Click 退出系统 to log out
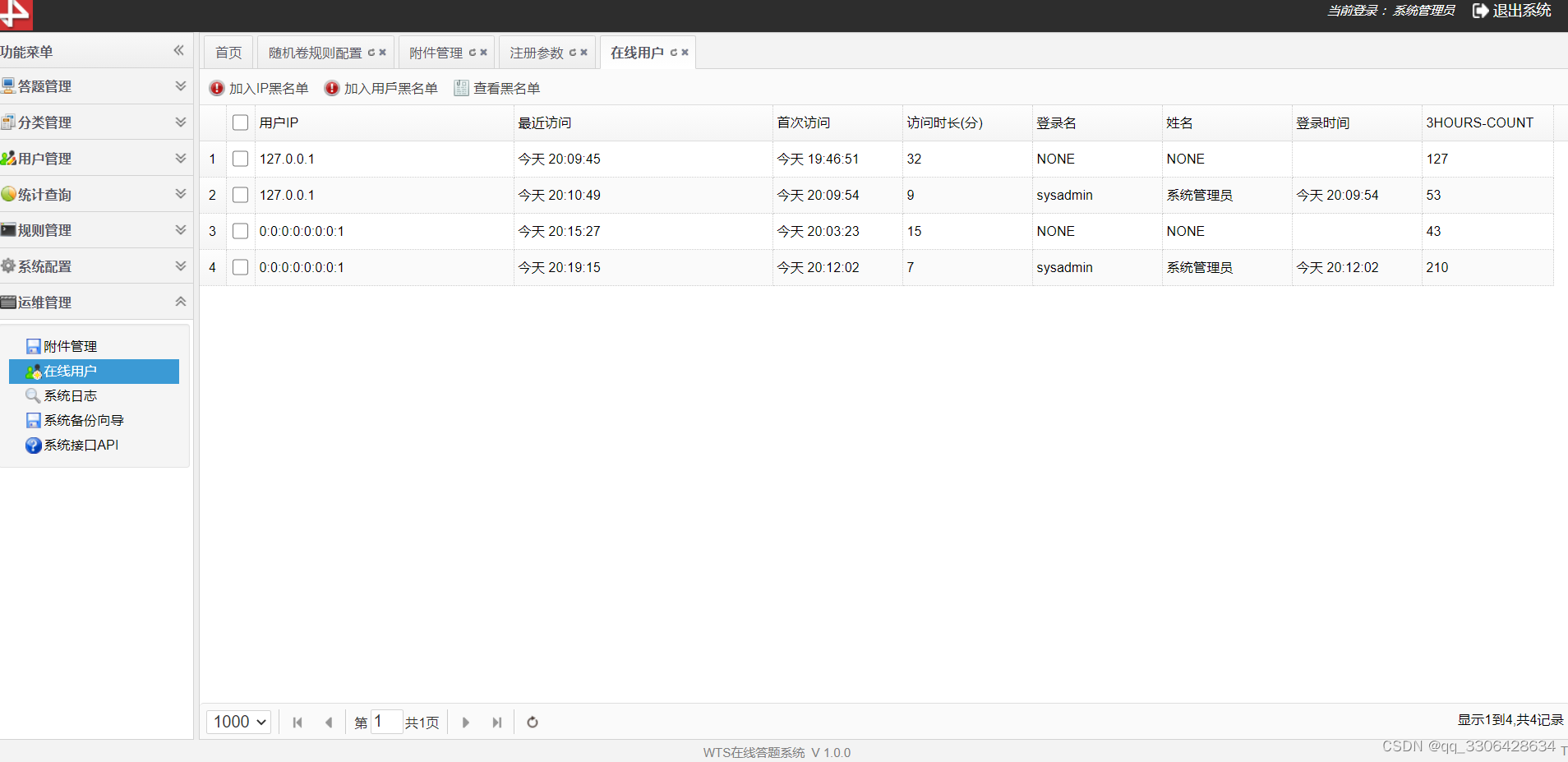This screenshot has height=762, width=1568. click(x=1522, y=11)
